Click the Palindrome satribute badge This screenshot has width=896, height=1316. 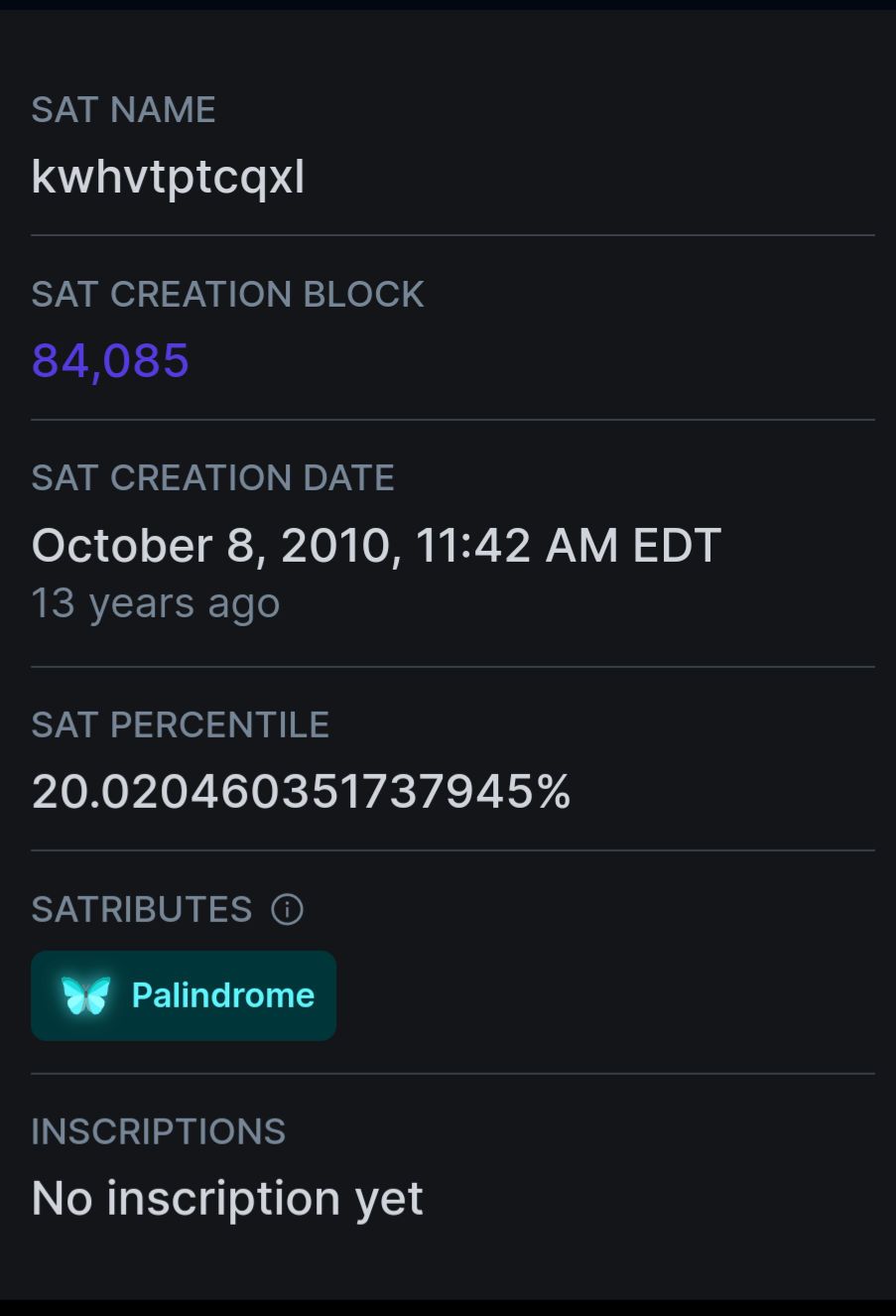(184, 995)
